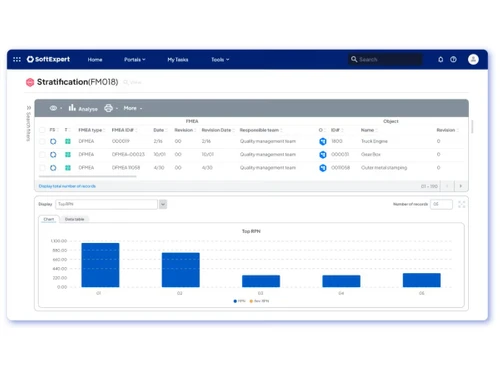
Task: Focus the top Search input field
Action: tap(385, 59)
